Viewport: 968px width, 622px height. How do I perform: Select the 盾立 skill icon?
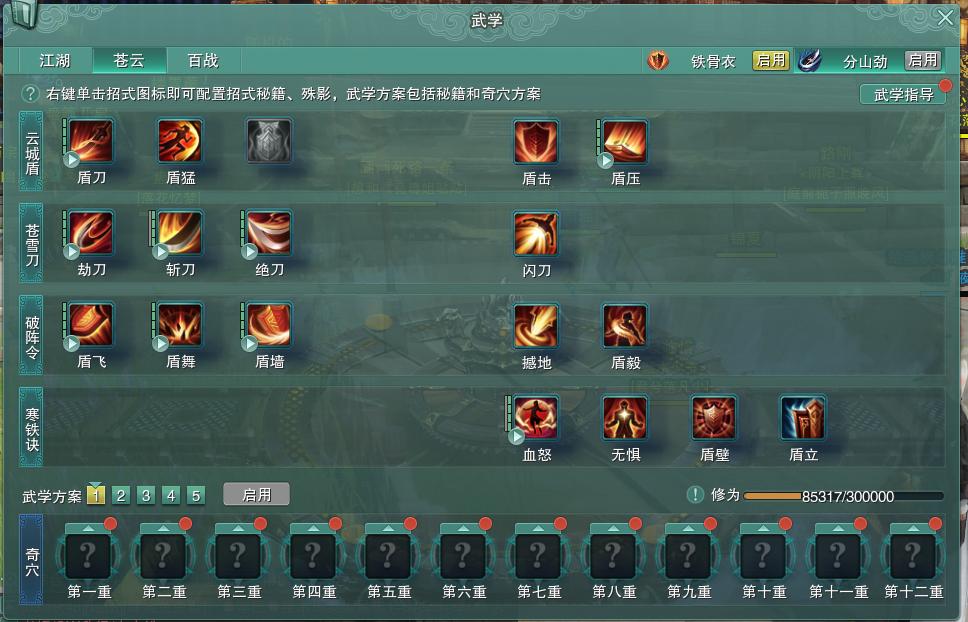click(803, 418)
